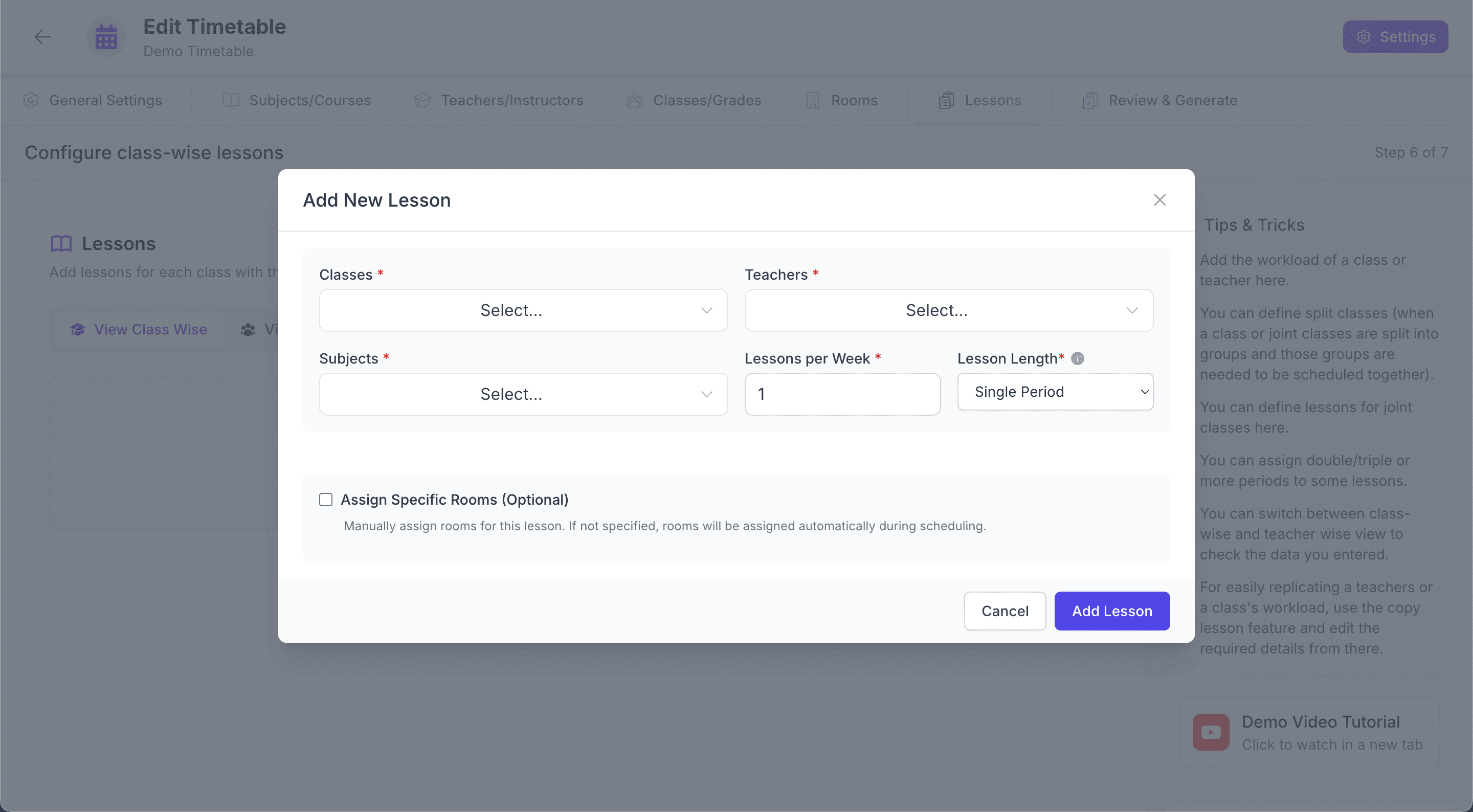Image resolution: width=1473 pixels, height=812 pixels.
Task: Click the Cancel button
Action: point(1005,611)
